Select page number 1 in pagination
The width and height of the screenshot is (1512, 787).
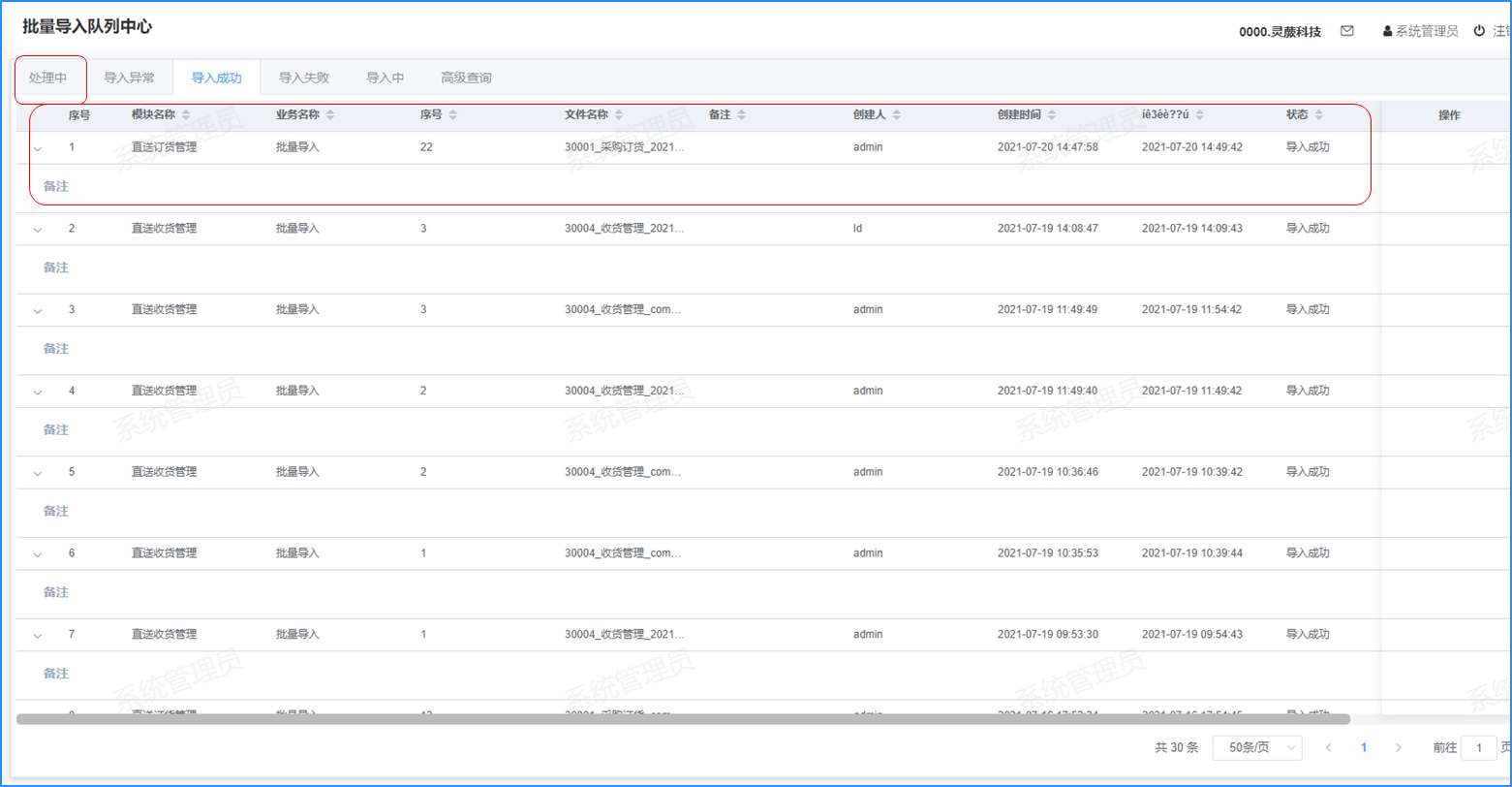pos(1364,748)
